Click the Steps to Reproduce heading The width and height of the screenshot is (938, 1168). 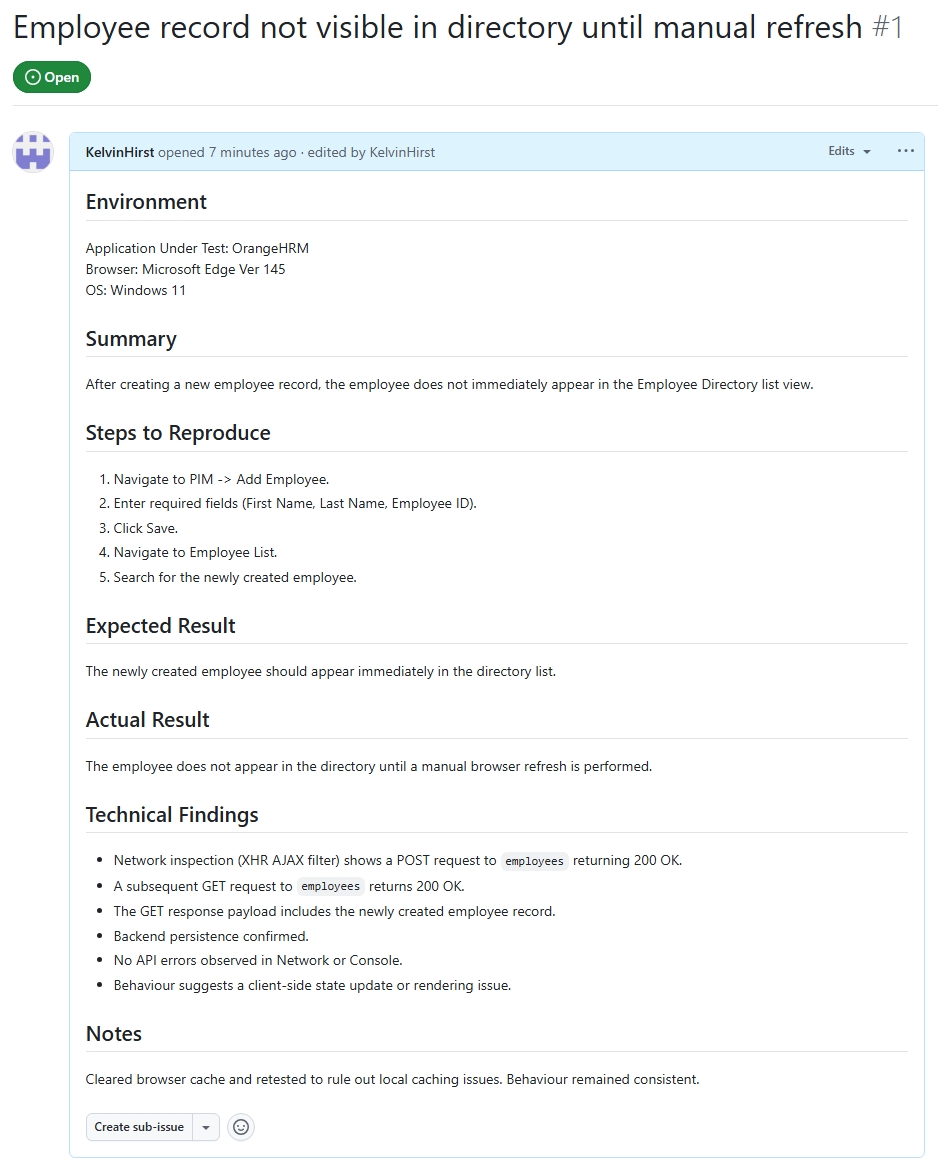pos(178,432)
